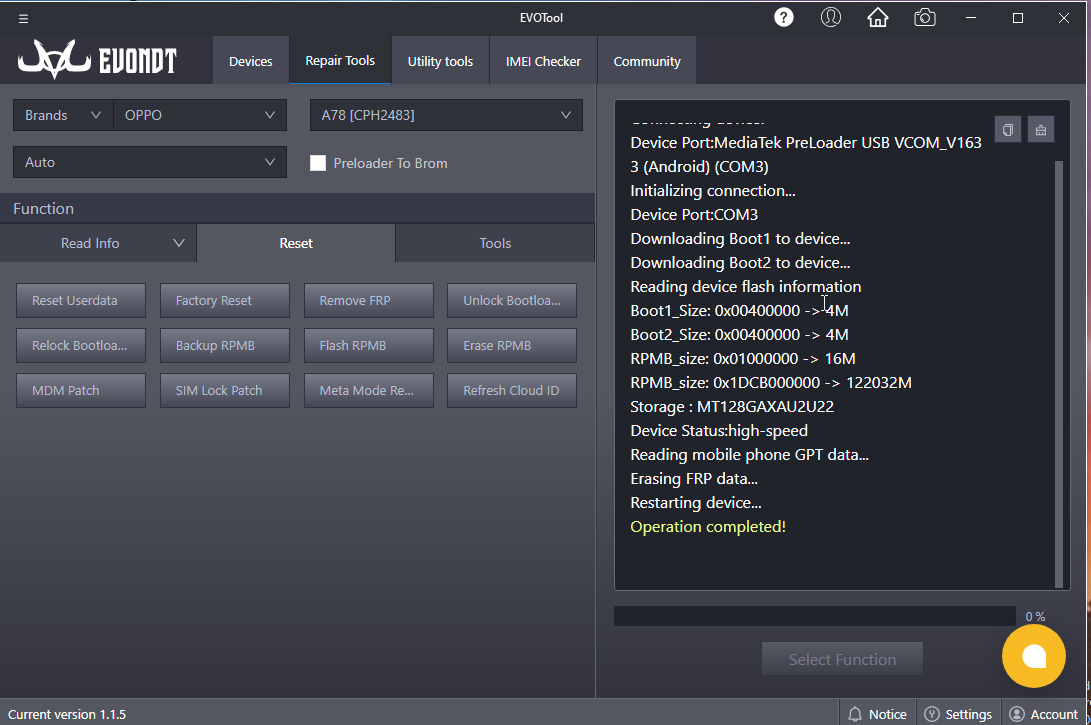Expand the OPPO brand dropdown
Image resolution: width=1091 pixels, height=725 pixels.
click(200, 115)
